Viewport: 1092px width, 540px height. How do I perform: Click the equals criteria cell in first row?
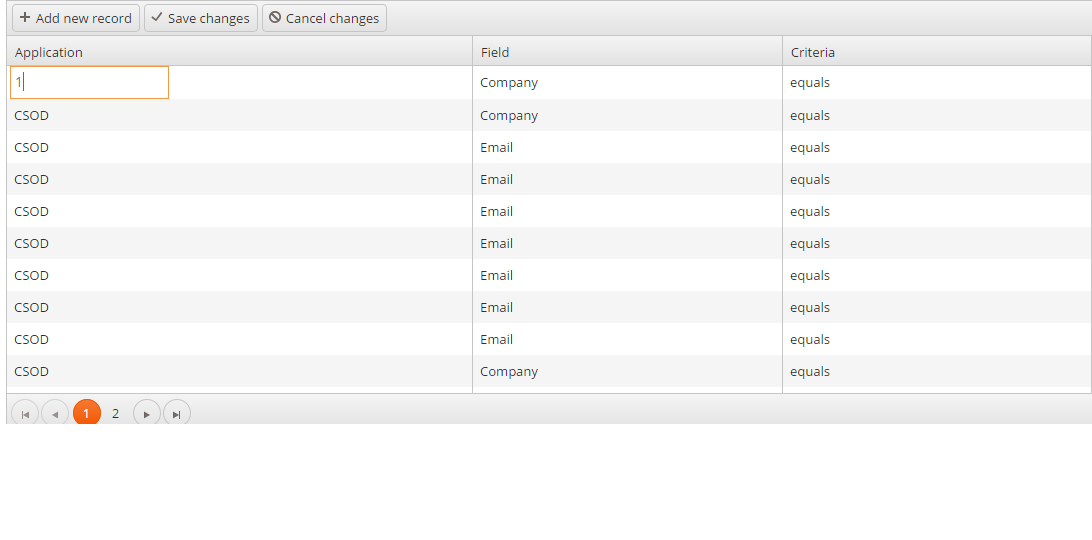click(810, 83)
